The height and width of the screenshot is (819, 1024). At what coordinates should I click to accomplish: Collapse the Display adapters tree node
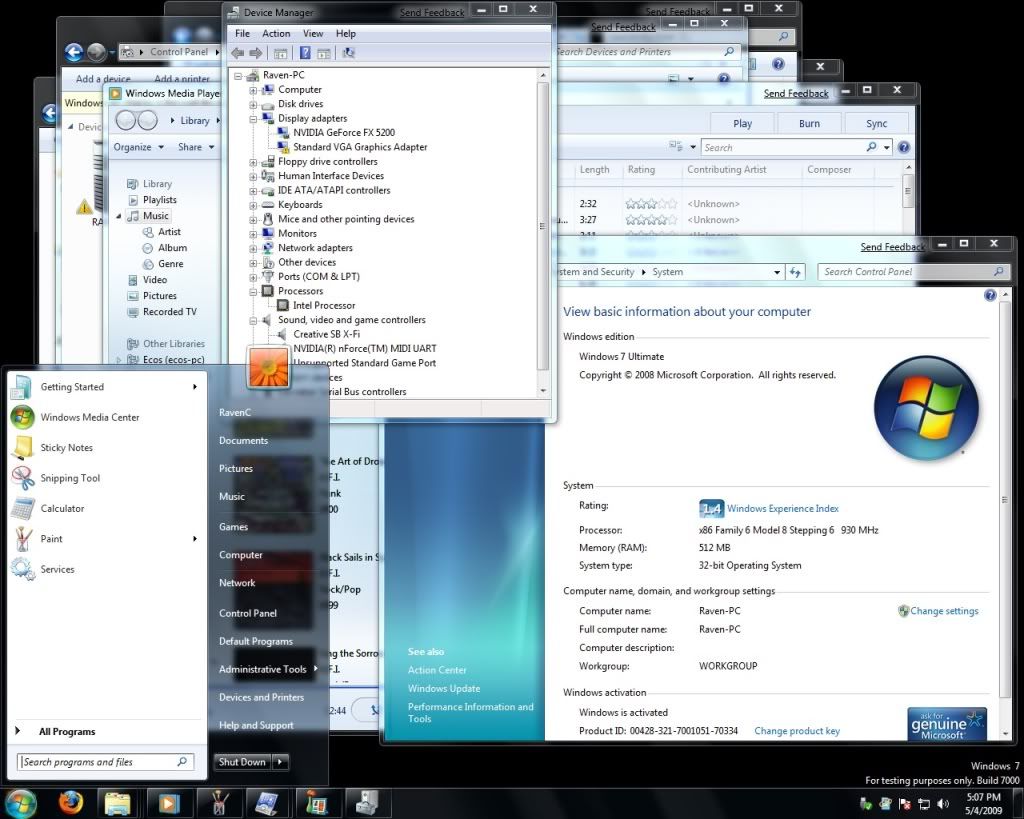pos(254,118)
